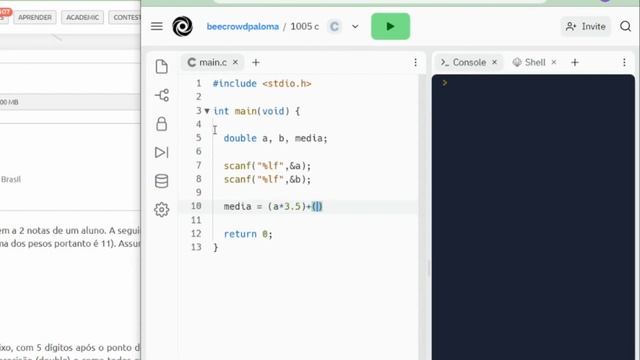The height and width of the screenshot is (360, 640).
Task: Open the beecrowdpaloma profile link
Action: [x=242, y=27]
